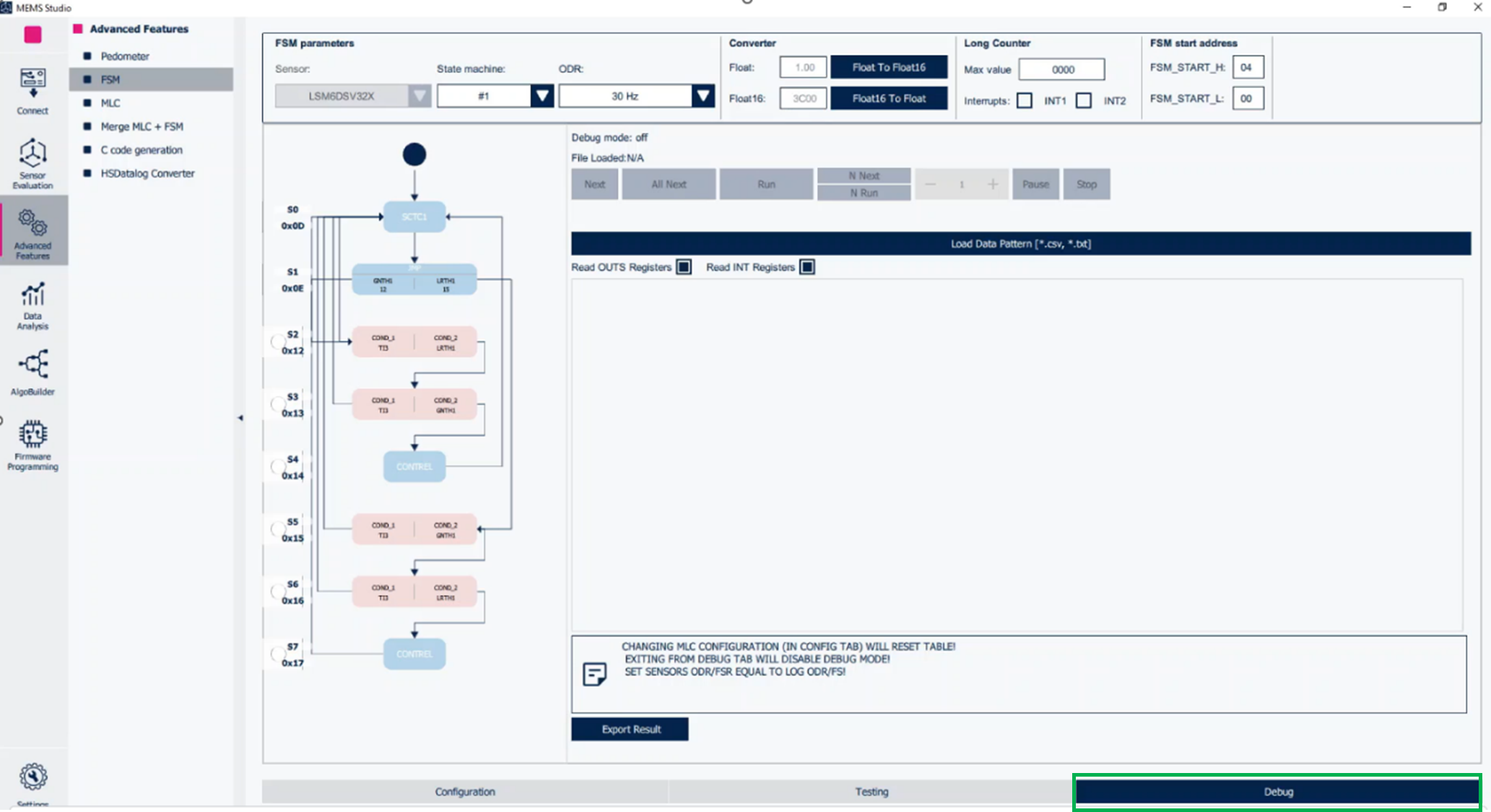The width and height of the screenshot is (1491, 812).
Task: Click the pink square icon near the logo
Action: pyautogui.click(x=32, y=35)
